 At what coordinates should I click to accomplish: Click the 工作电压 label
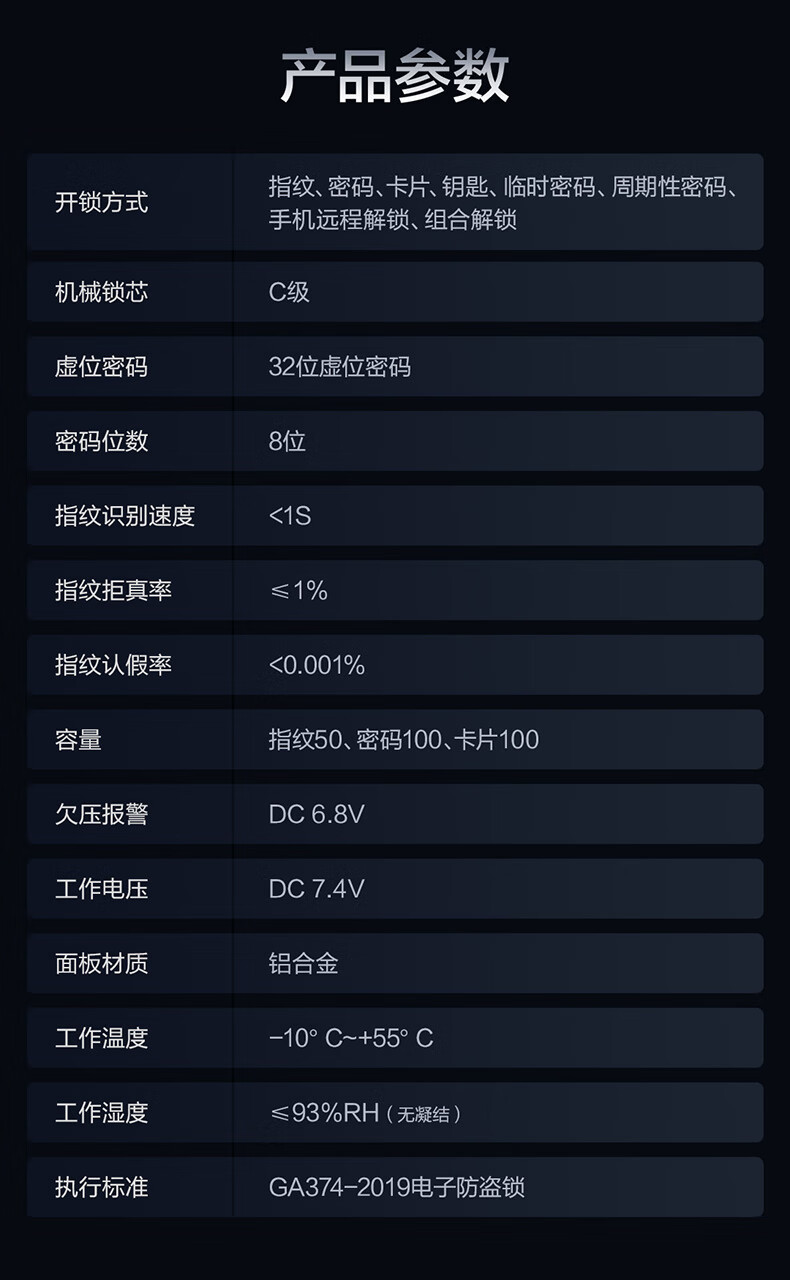click(101, 889)
